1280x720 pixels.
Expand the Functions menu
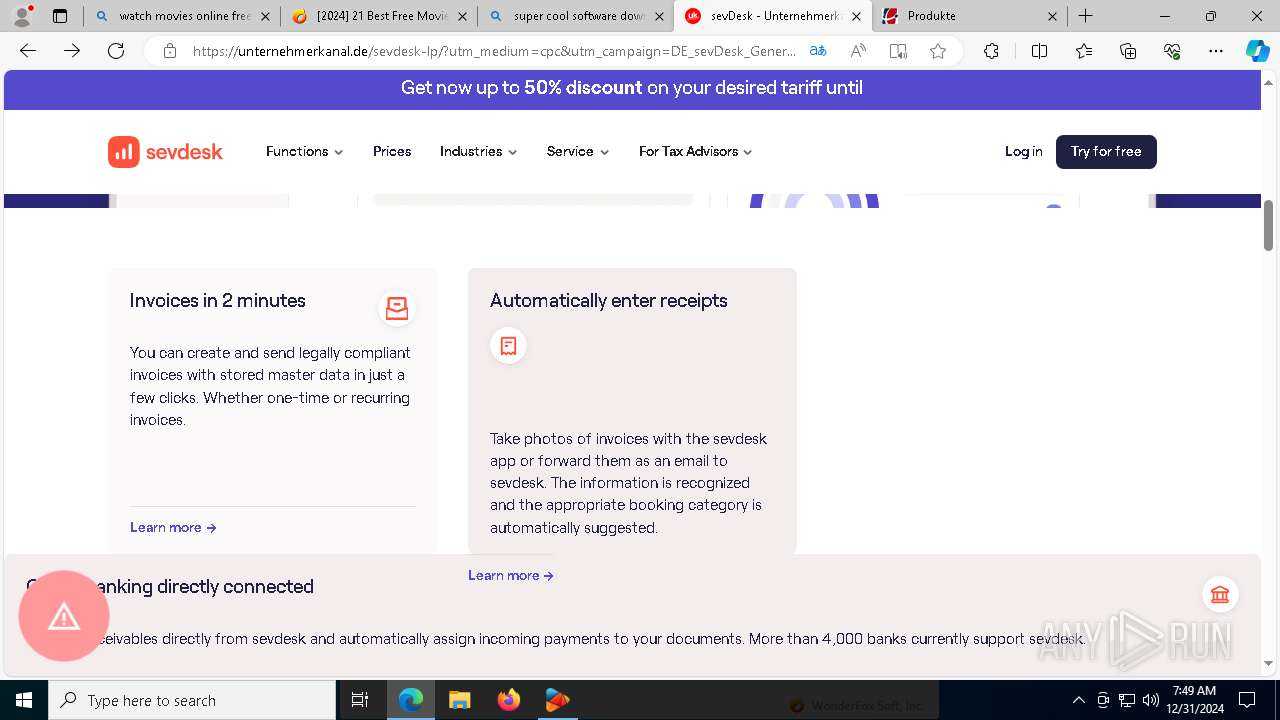[304, 152]
